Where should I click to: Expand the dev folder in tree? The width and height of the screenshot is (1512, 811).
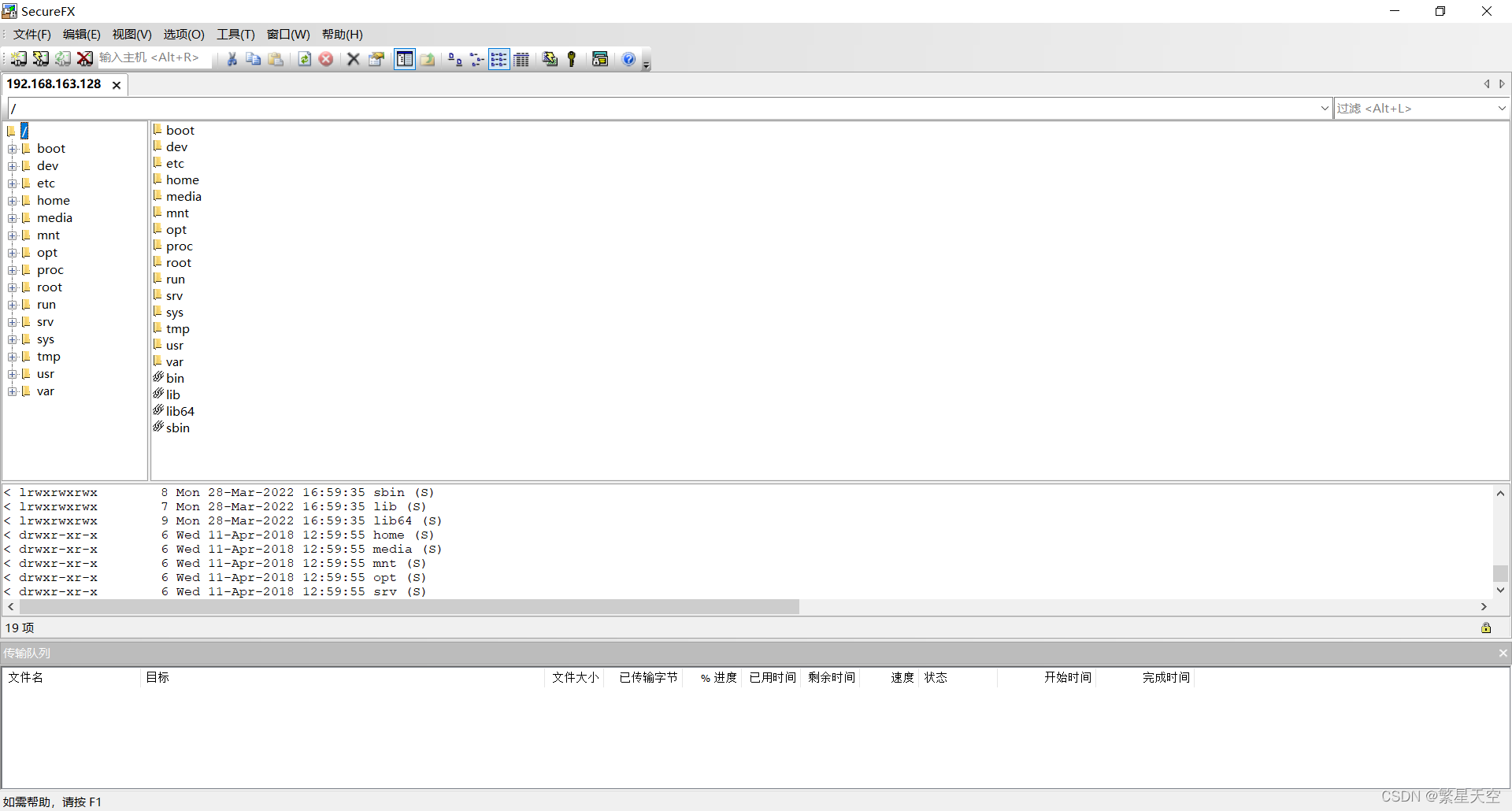[x=13, y=166]
